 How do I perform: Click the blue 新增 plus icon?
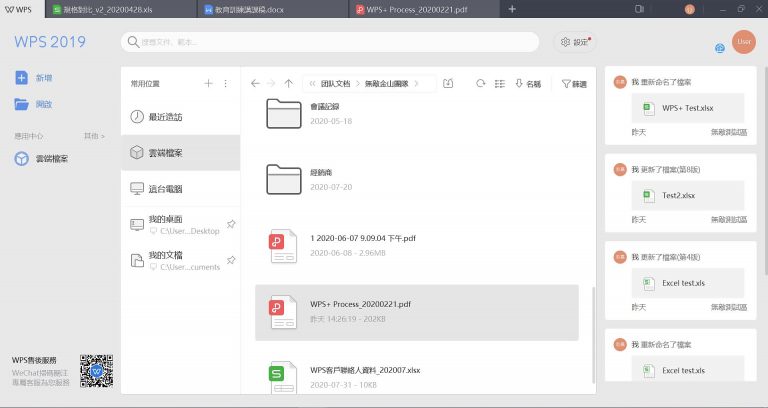point(22,78)
